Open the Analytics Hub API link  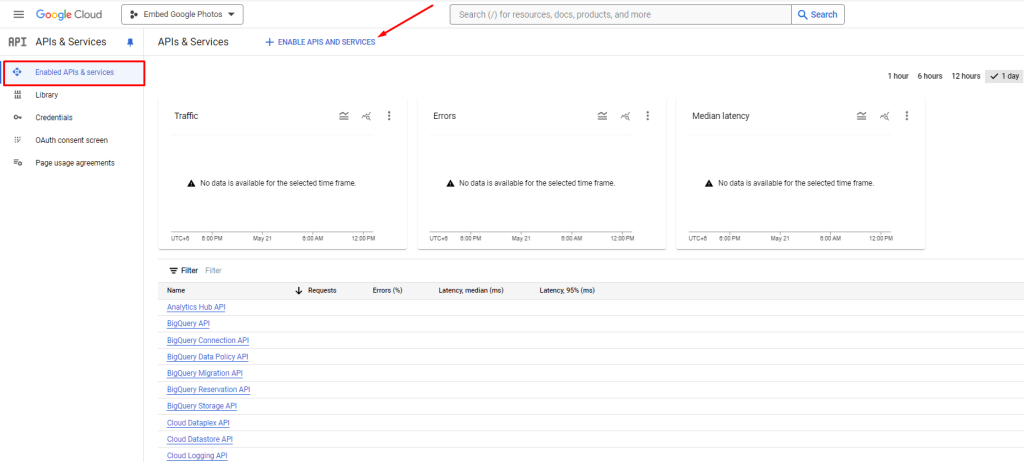click(x=197, y=307)
